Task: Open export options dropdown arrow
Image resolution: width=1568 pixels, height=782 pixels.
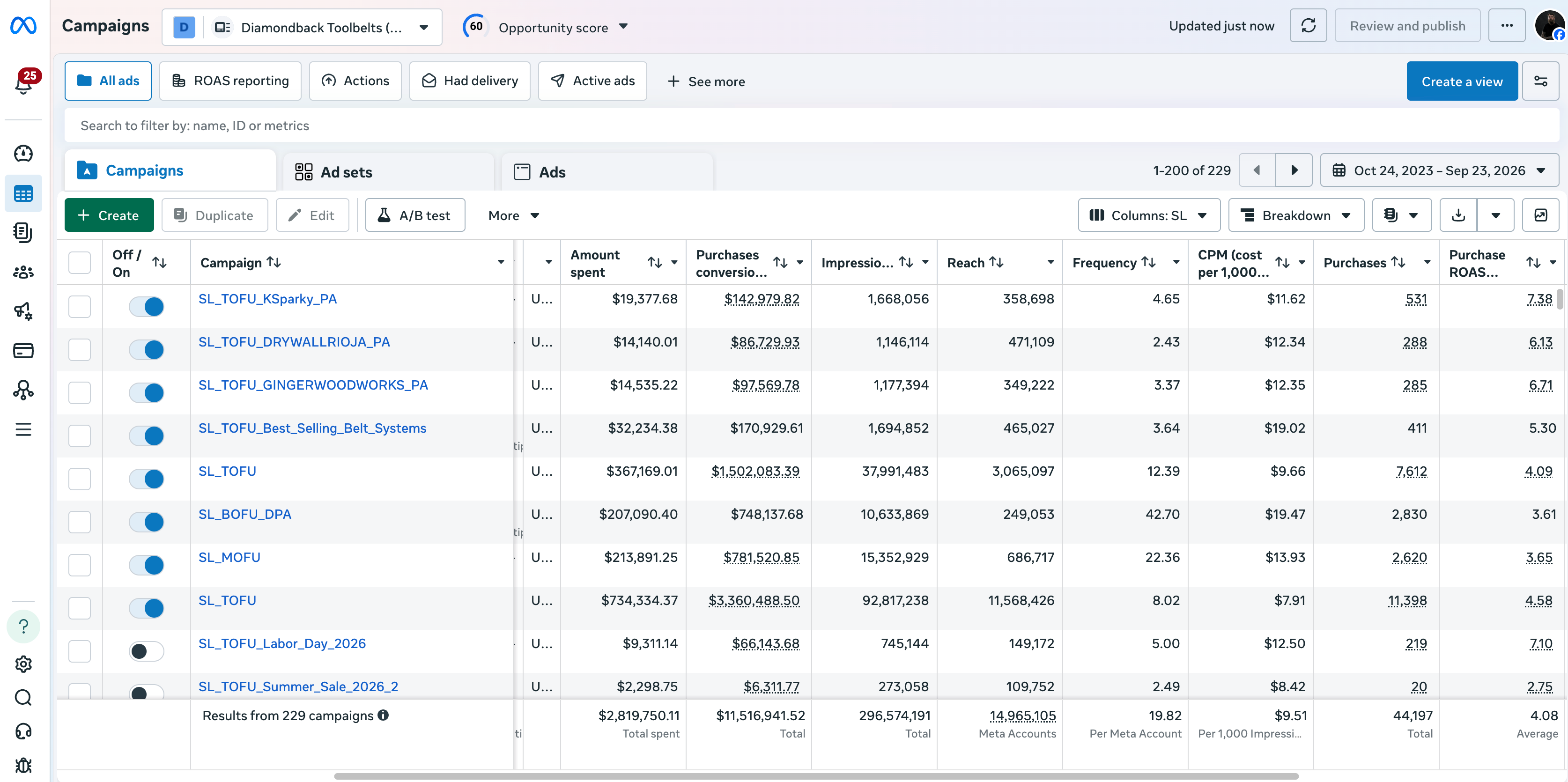Action: (1495, 215)
